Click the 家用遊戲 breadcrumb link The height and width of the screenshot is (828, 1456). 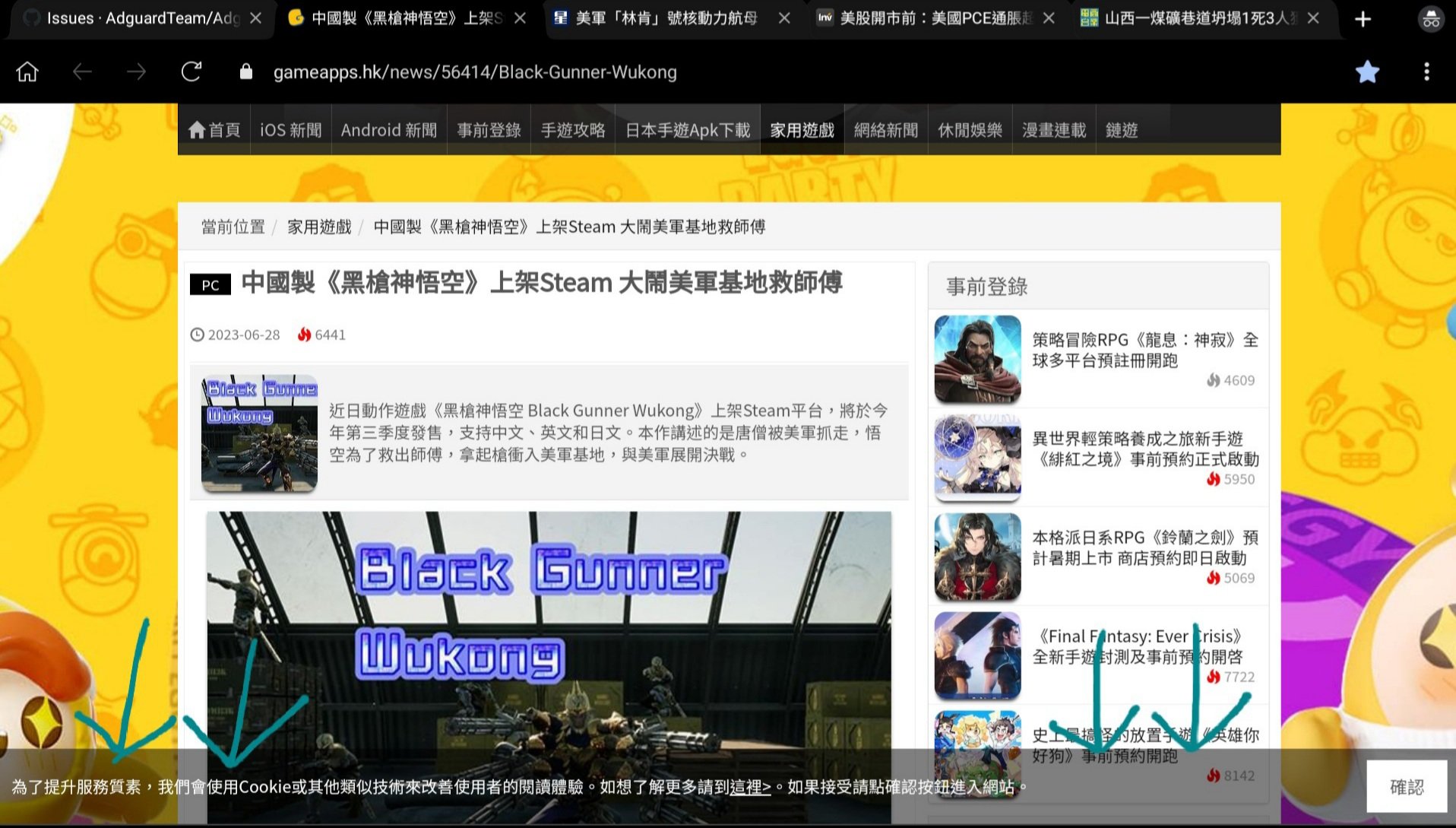pos(318,226)
